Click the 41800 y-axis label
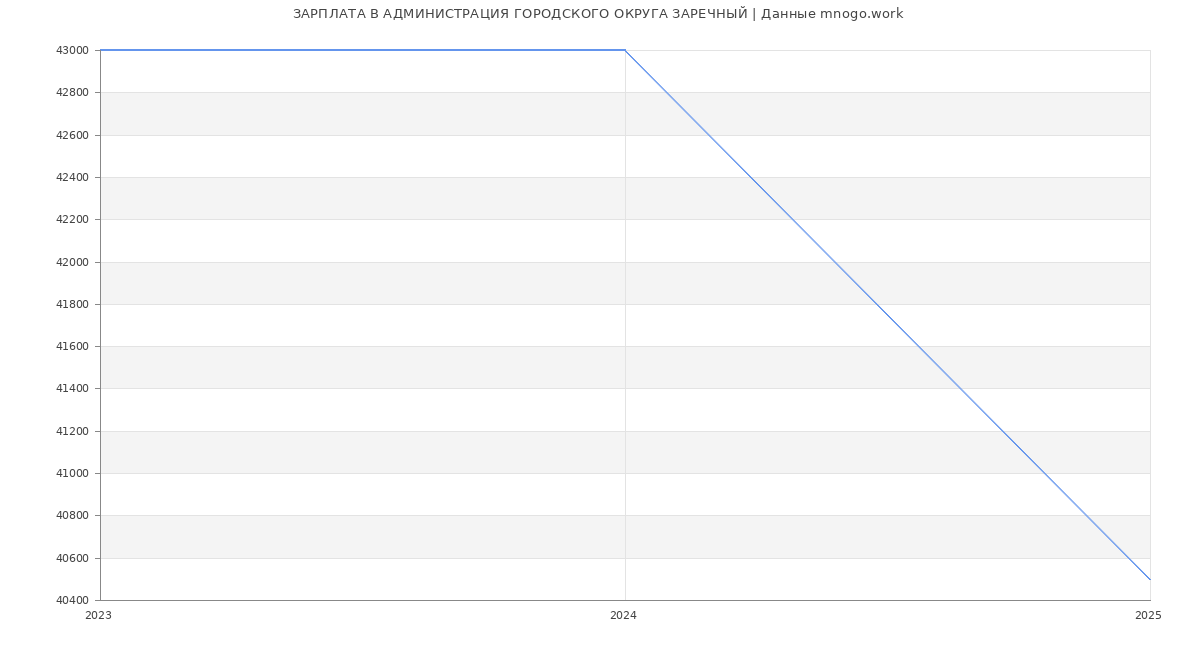This screenshot has width=1200, height=650. tap(73, 305)
